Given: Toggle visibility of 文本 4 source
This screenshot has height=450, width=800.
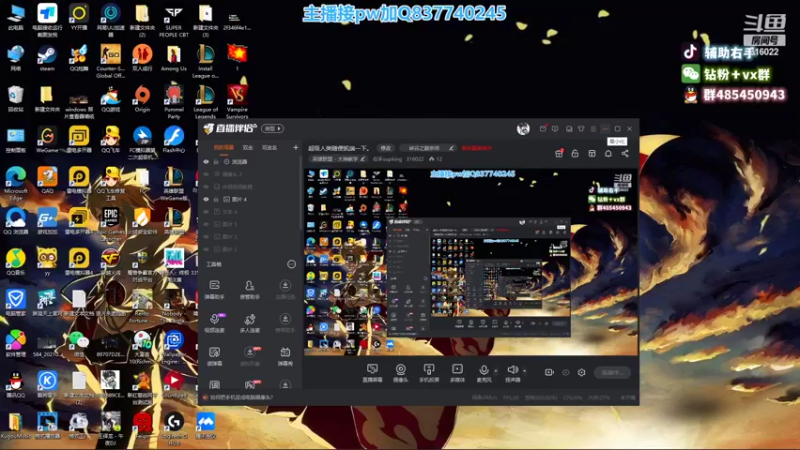Looking at the screenshot, I should coord(206,212).
